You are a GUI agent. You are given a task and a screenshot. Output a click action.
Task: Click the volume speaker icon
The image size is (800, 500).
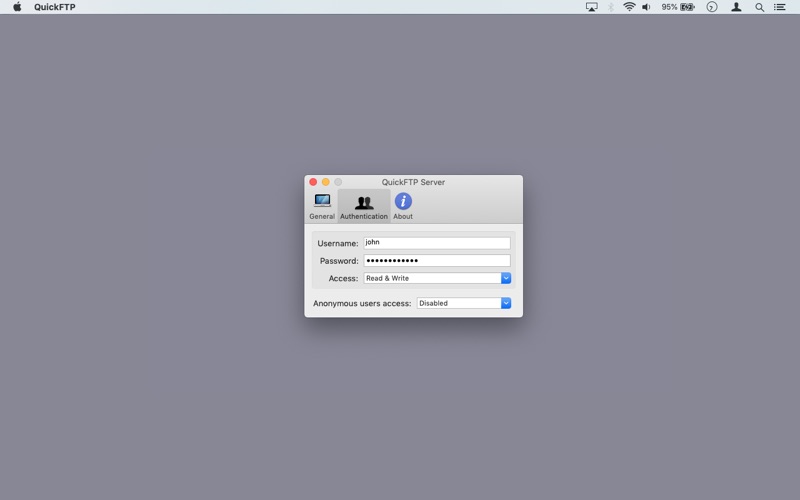tap(646, 7)
